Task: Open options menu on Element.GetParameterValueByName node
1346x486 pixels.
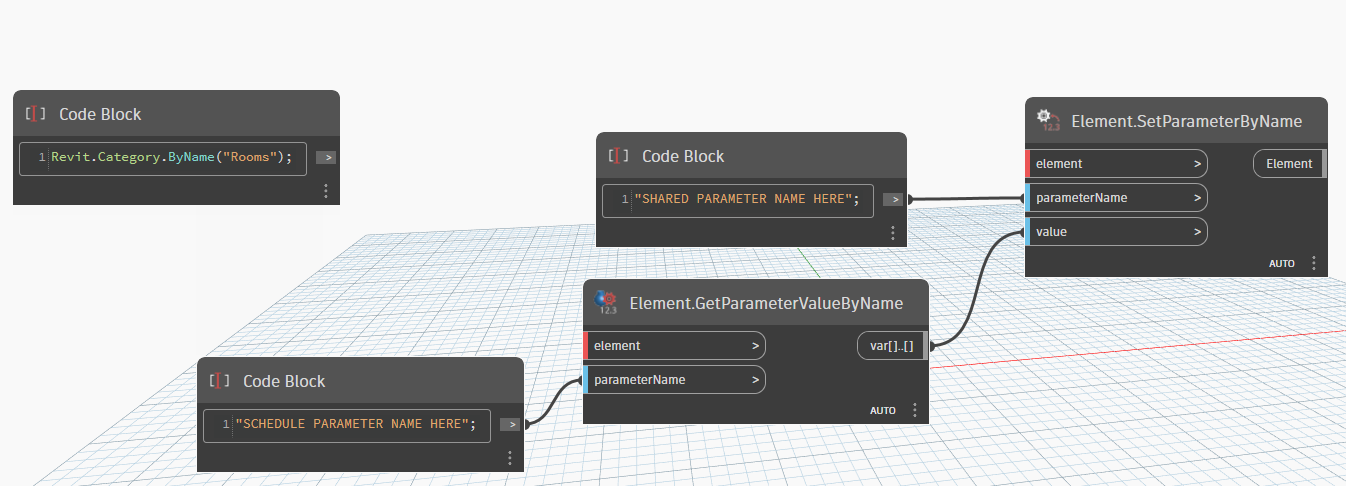Action: click(x=914, y=410)
